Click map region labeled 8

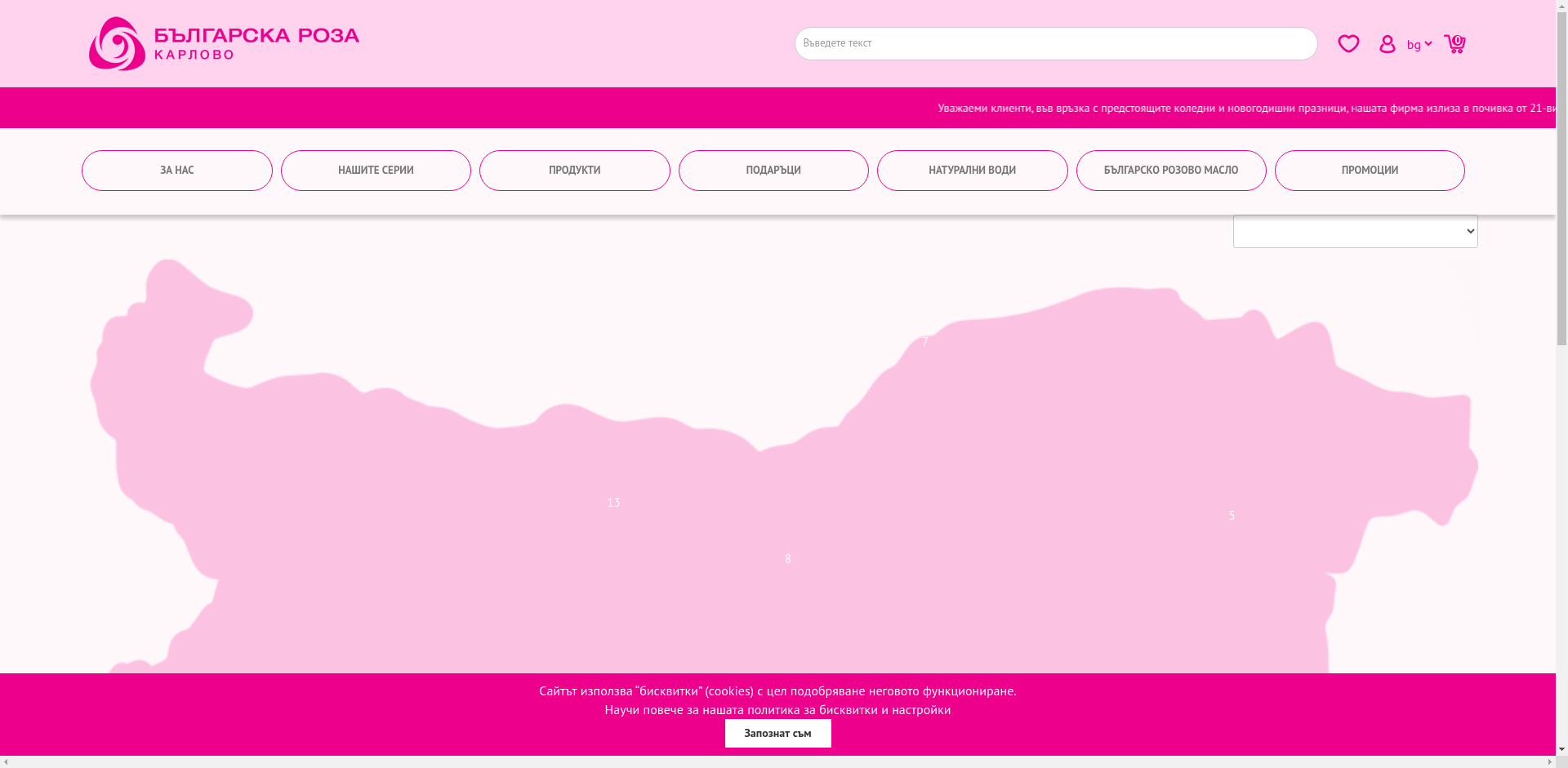[x=788, y=559]
